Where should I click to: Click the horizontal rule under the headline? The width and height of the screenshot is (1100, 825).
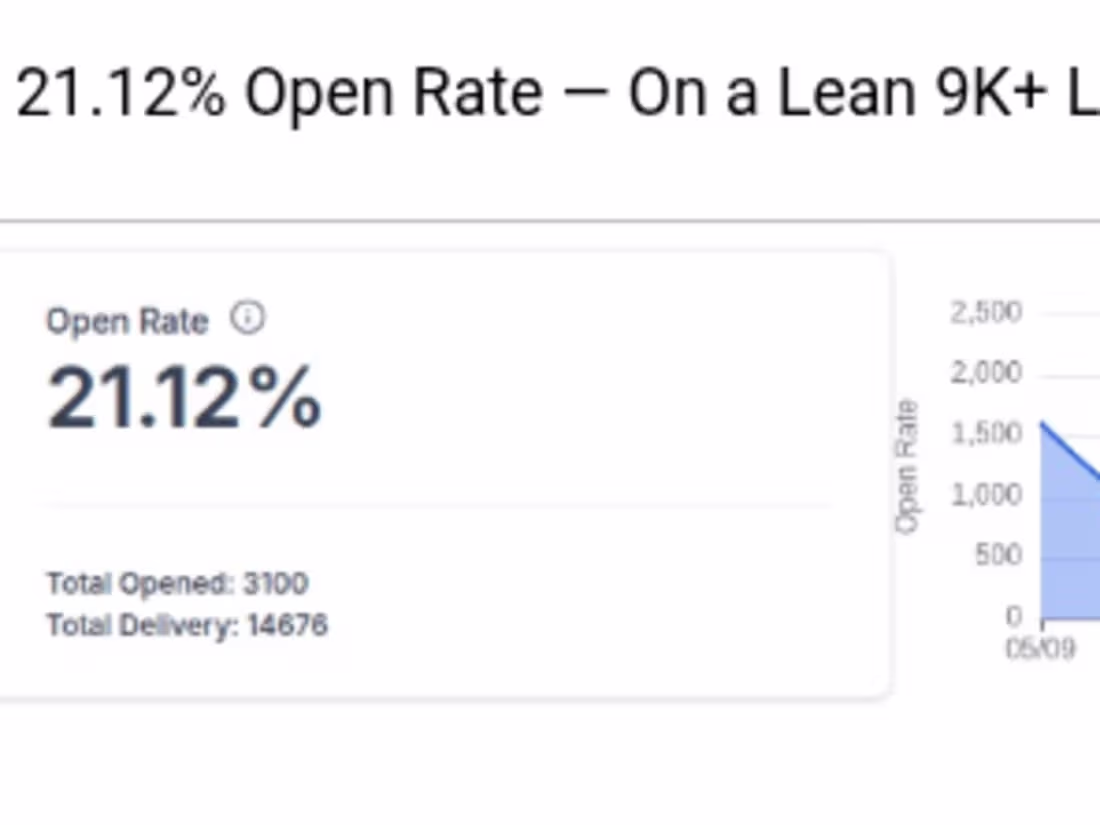[550, 220]
